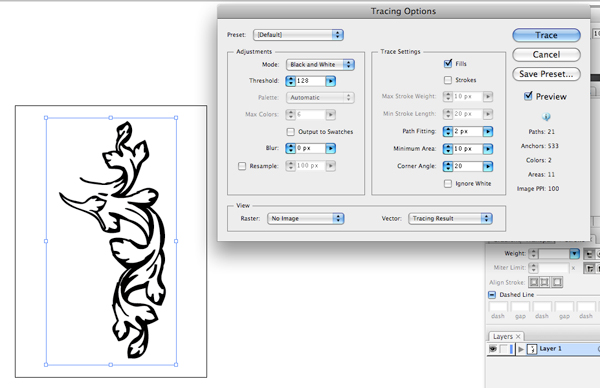Click the Threshold value field

[x=310, y=81]
